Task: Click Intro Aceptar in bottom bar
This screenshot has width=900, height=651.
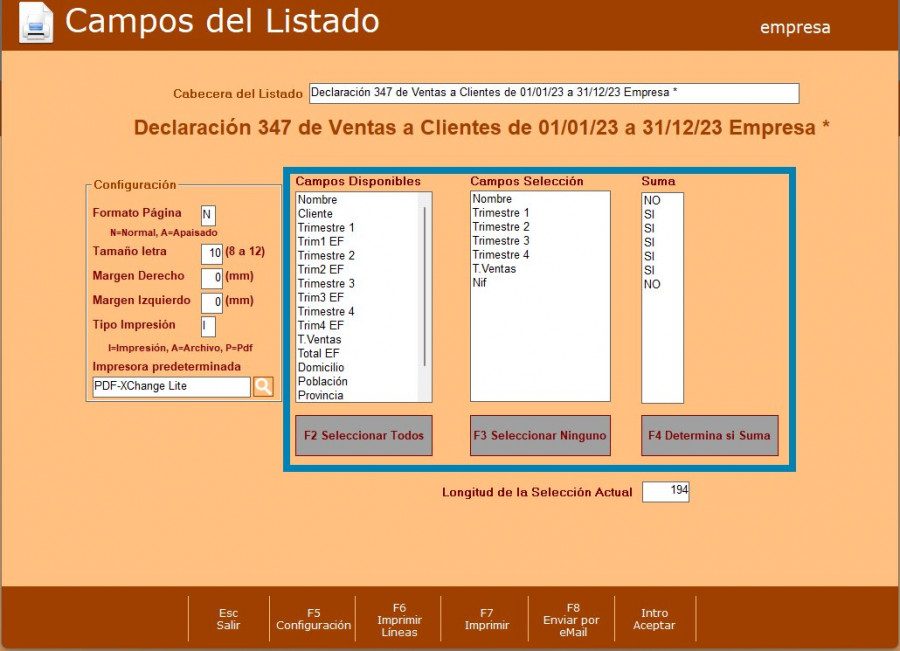Action: click(654, 619)
